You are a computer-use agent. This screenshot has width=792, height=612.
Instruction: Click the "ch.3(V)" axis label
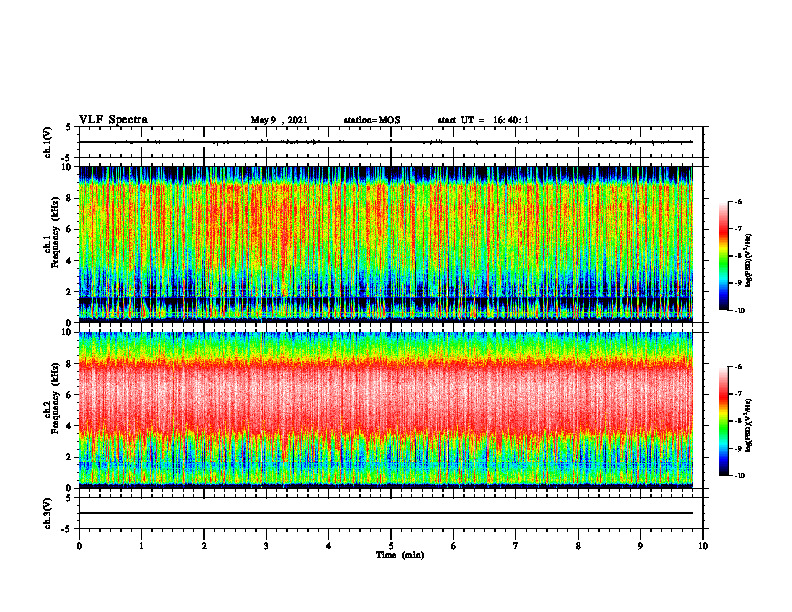tap(48, 513)
